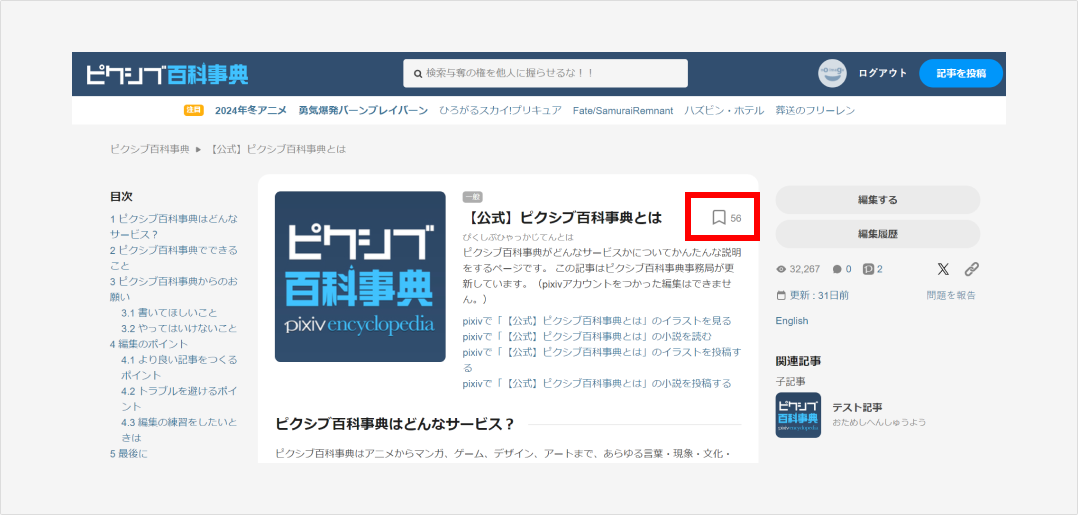Click the eye view count 32,267
The image size is (1078, 515).
tap(798, 270)
